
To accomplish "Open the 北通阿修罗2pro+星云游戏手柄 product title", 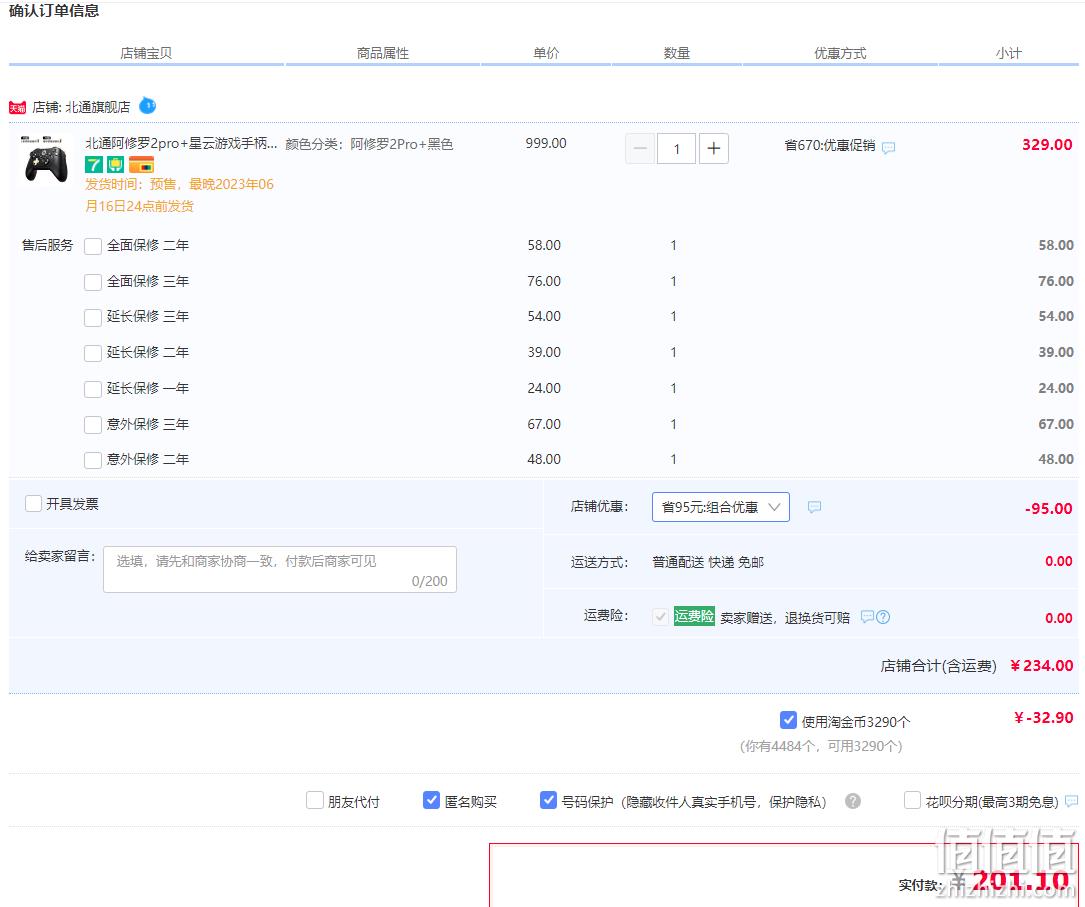I will pyautogui.click(x=181, y=143).
